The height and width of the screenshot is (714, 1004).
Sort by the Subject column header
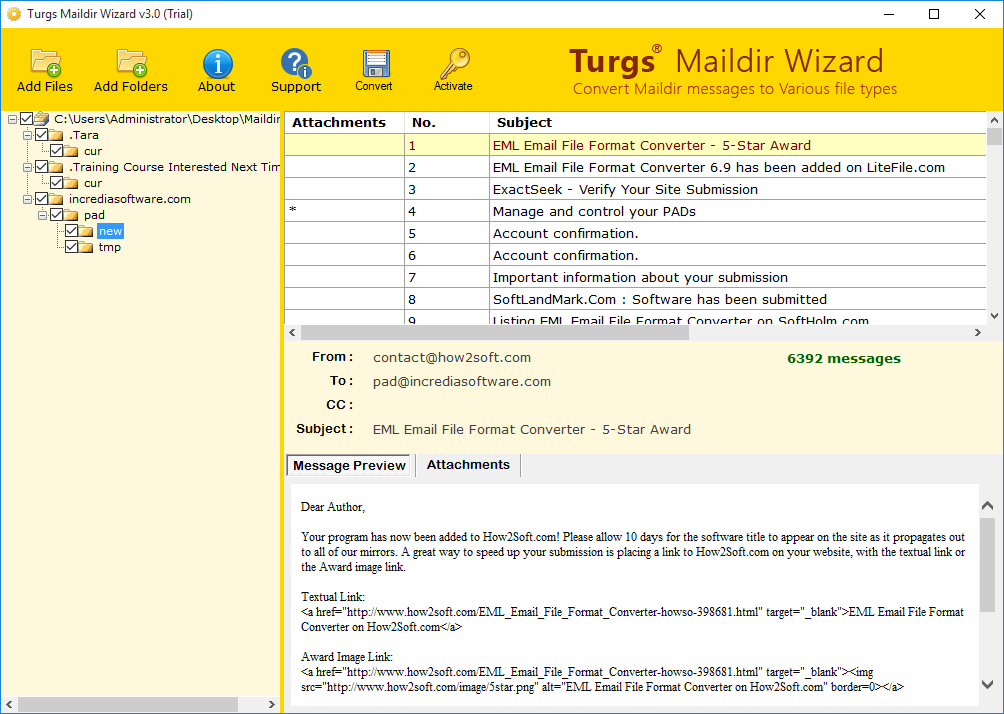click(x=738, y=123)
